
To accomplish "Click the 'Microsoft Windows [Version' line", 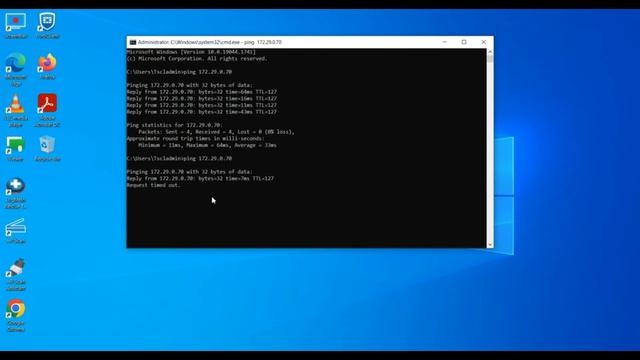I will pos(191,52).
